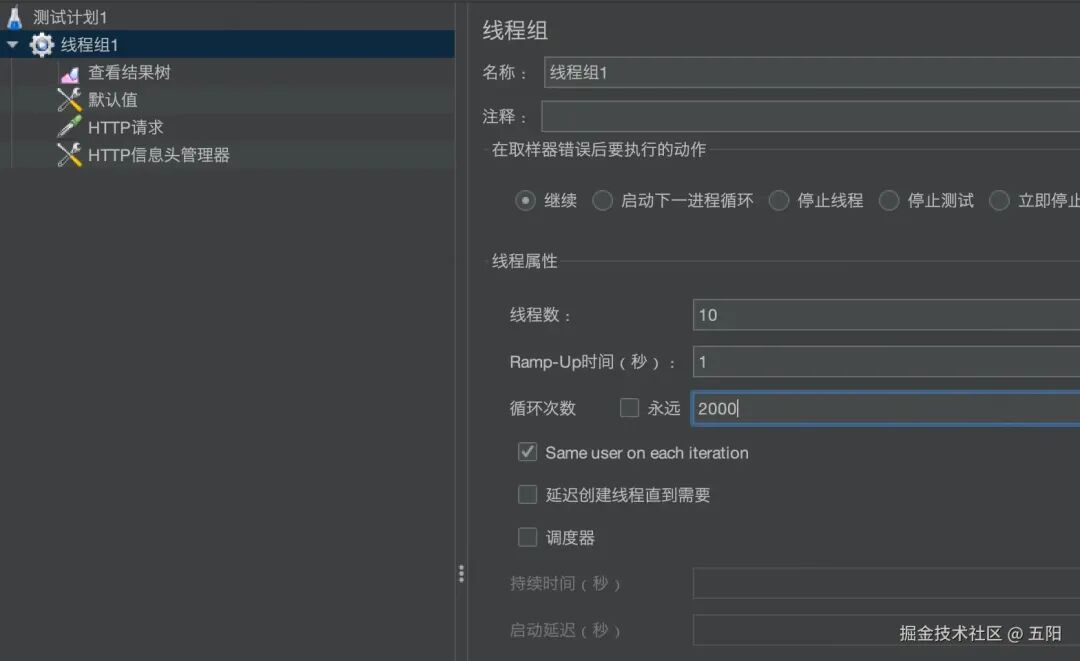The height and width of the screenshot is (661, 1080).
Task: Select the 停止线程 radio button
Action: coord(779,200)
